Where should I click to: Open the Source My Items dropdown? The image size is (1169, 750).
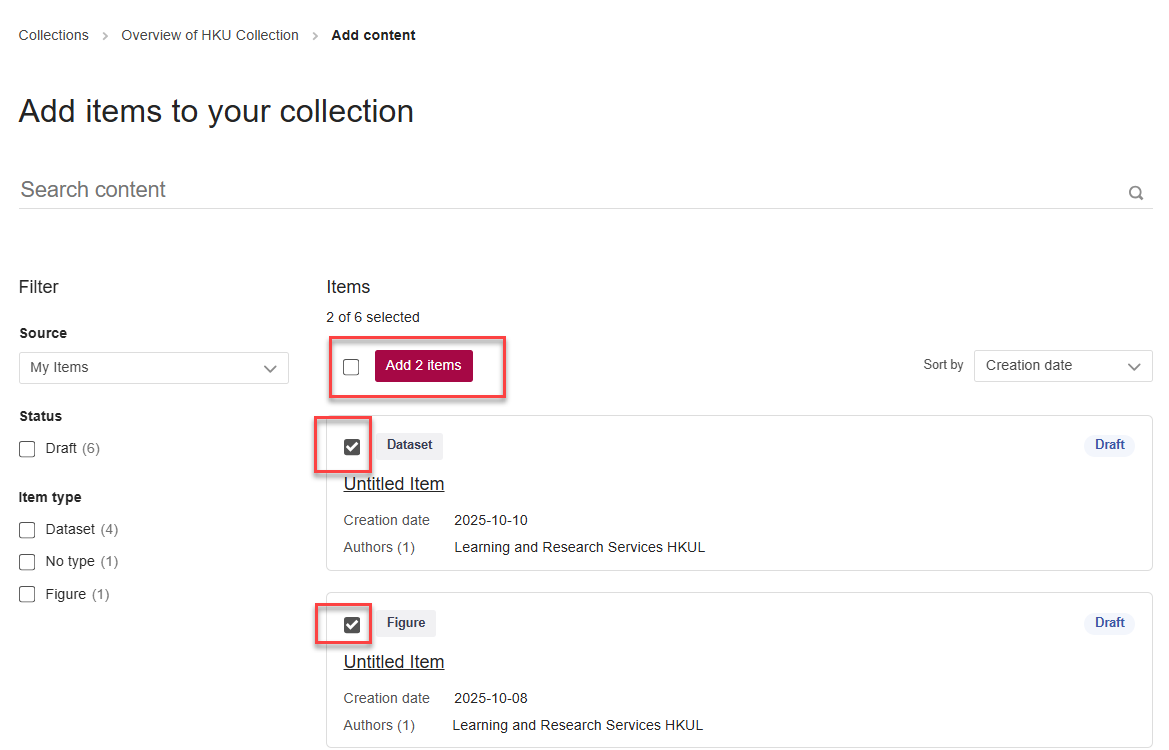point(153,368)
